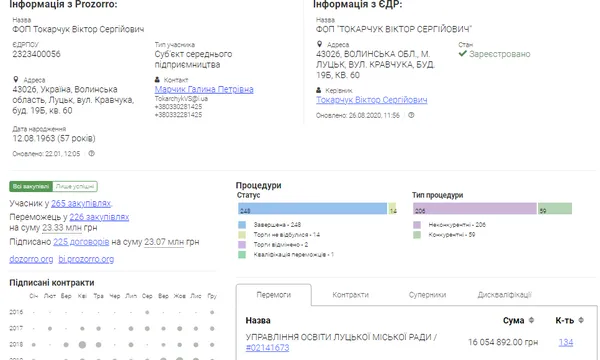Click the Сума column header
Screen dimensions: 600x360
[513, 320]
